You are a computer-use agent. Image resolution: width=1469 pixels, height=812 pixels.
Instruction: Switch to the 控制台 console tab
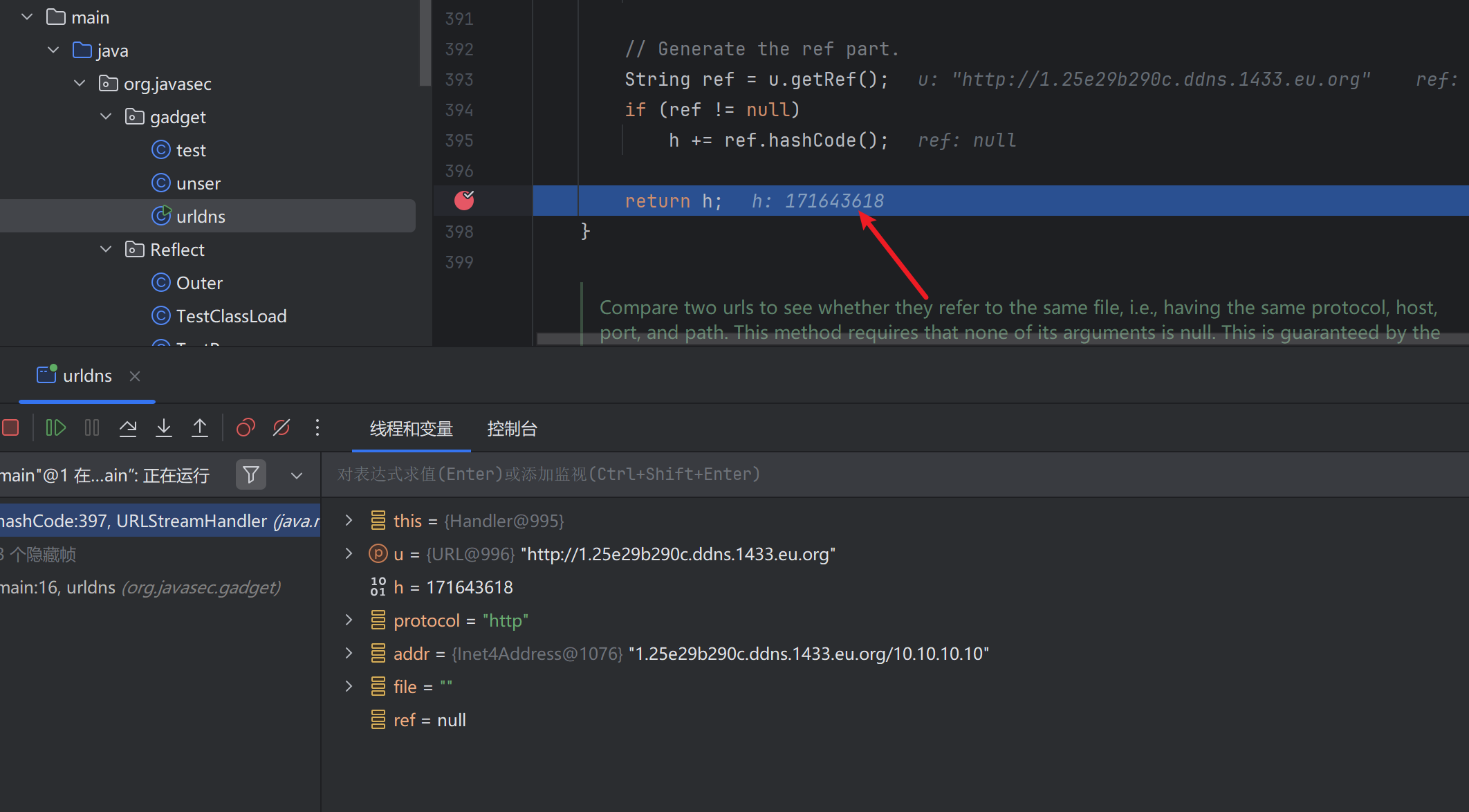(x=512, y=429)
